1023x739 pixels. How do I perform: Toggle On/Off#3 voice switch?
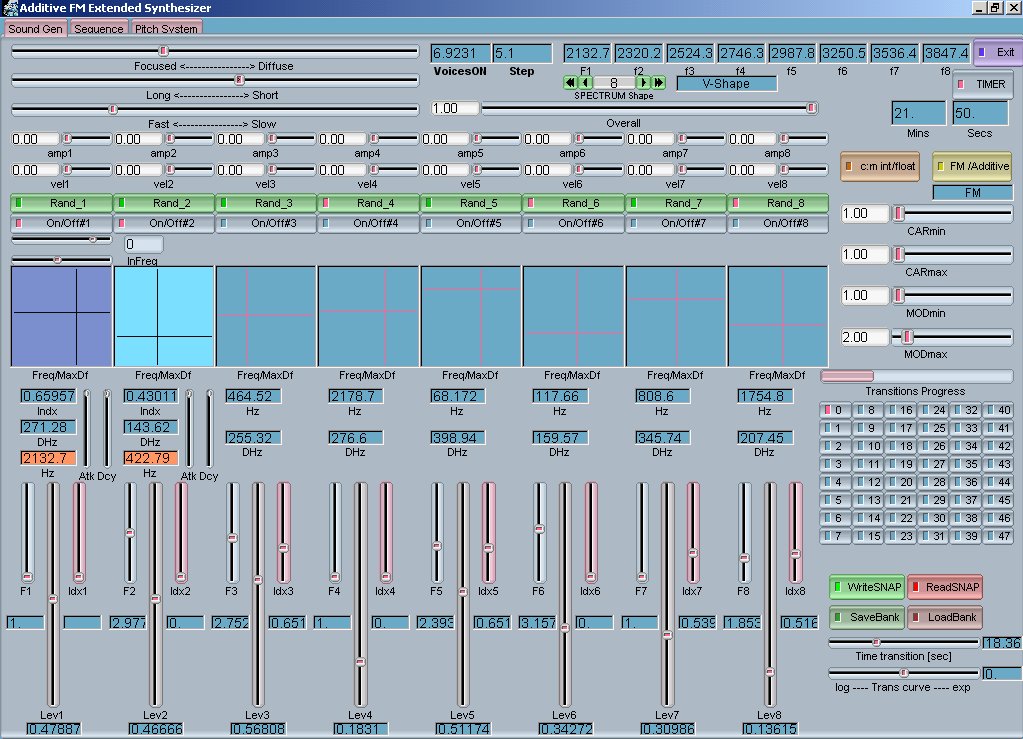(266, 223)
